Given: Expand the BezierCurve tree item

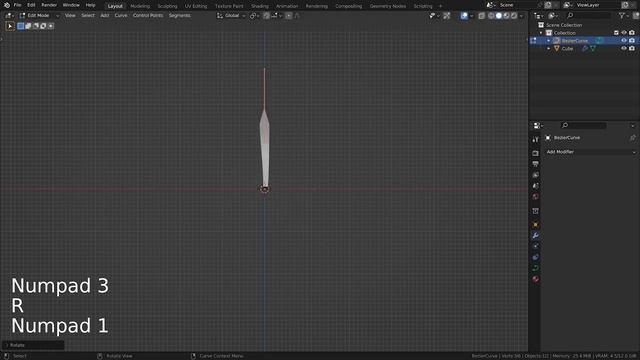Looking at the screenshot, I should 549,40.
